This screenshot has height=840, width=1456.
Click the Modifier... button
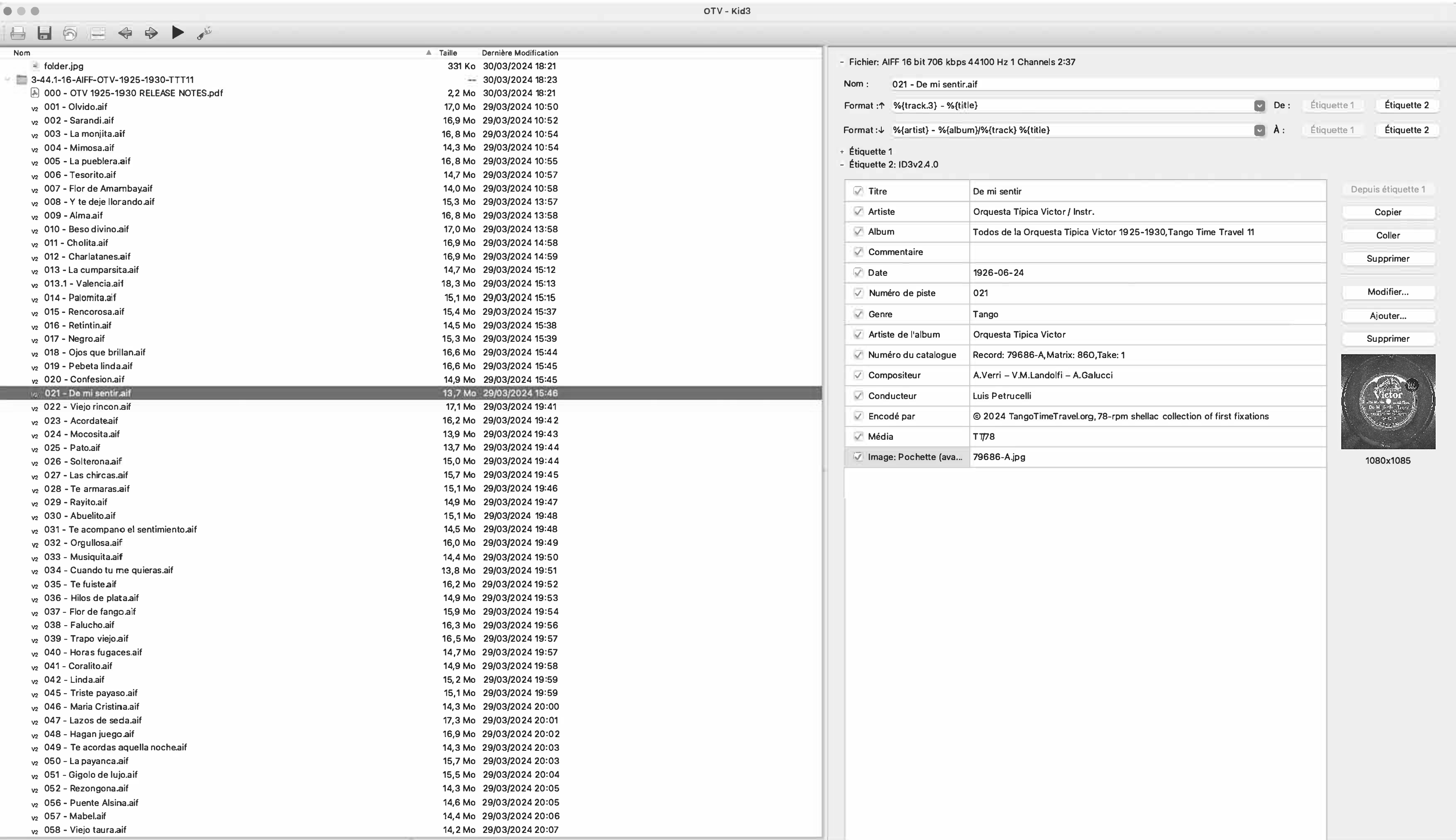[1388, 292]
